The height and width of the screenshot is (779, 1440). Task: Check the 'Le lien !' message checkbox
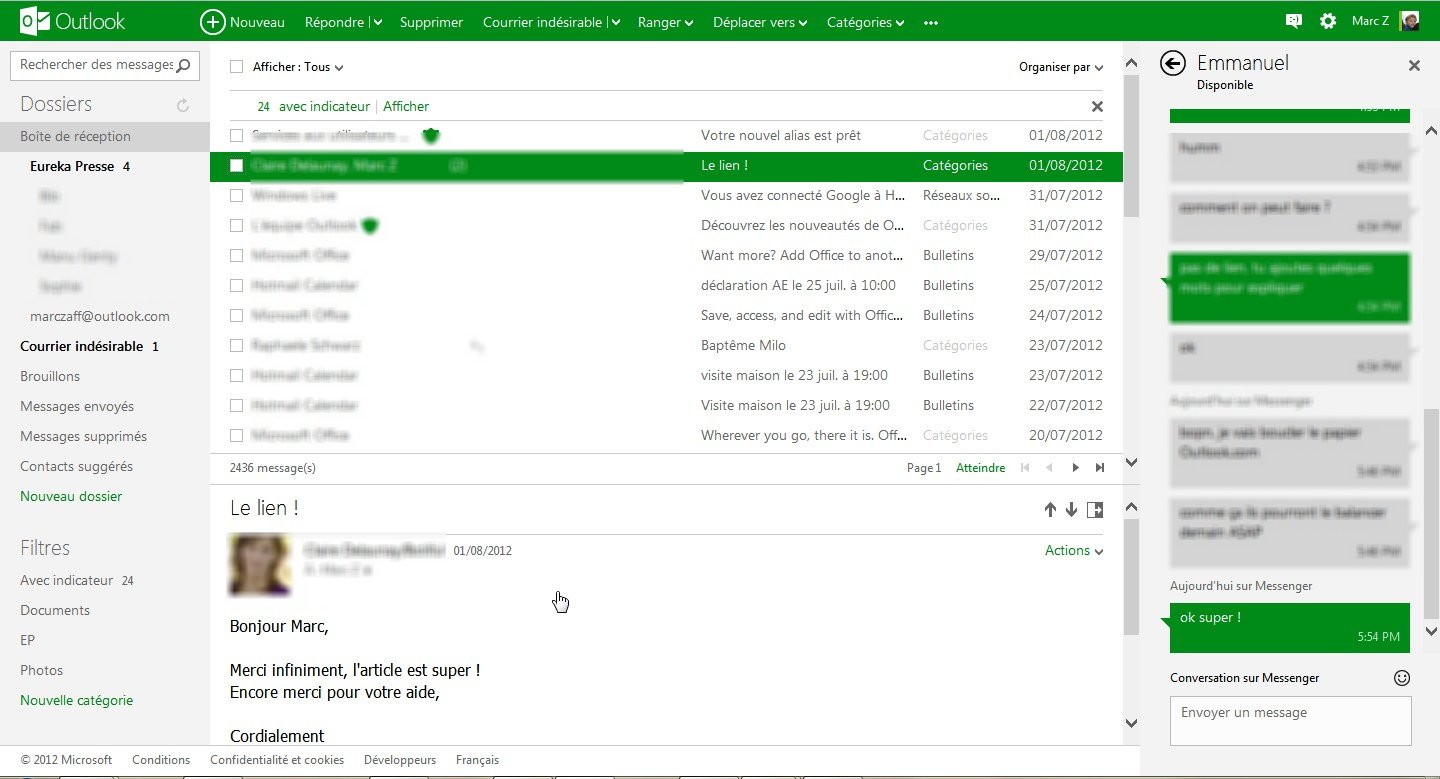pyautogui.click(x=237, y=166)
